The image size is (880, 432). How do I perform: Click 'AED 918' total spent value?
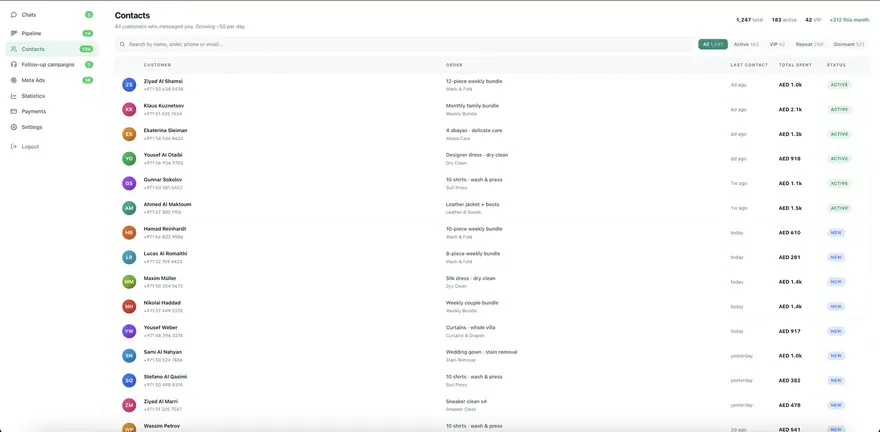[x=789, y=159]
